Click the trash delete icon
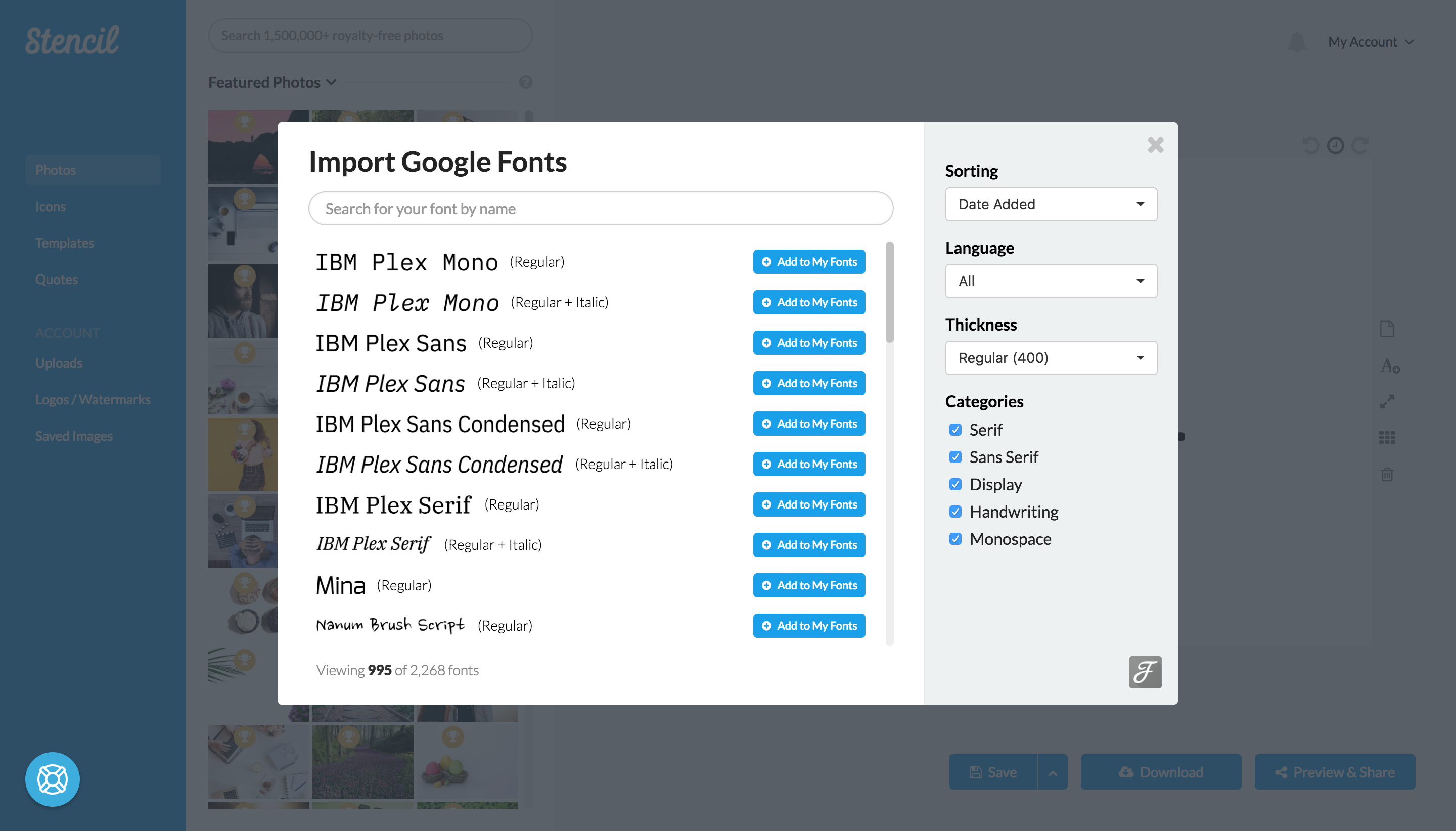The height and width of the screenshot is (831, 1456). tap(1387, 474)
